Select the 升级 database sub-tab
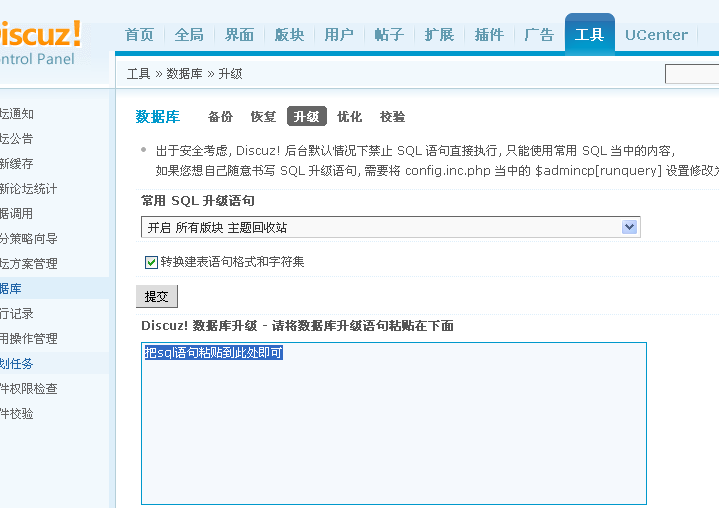Viewport: 719px width, 508px height. [307, 116]
